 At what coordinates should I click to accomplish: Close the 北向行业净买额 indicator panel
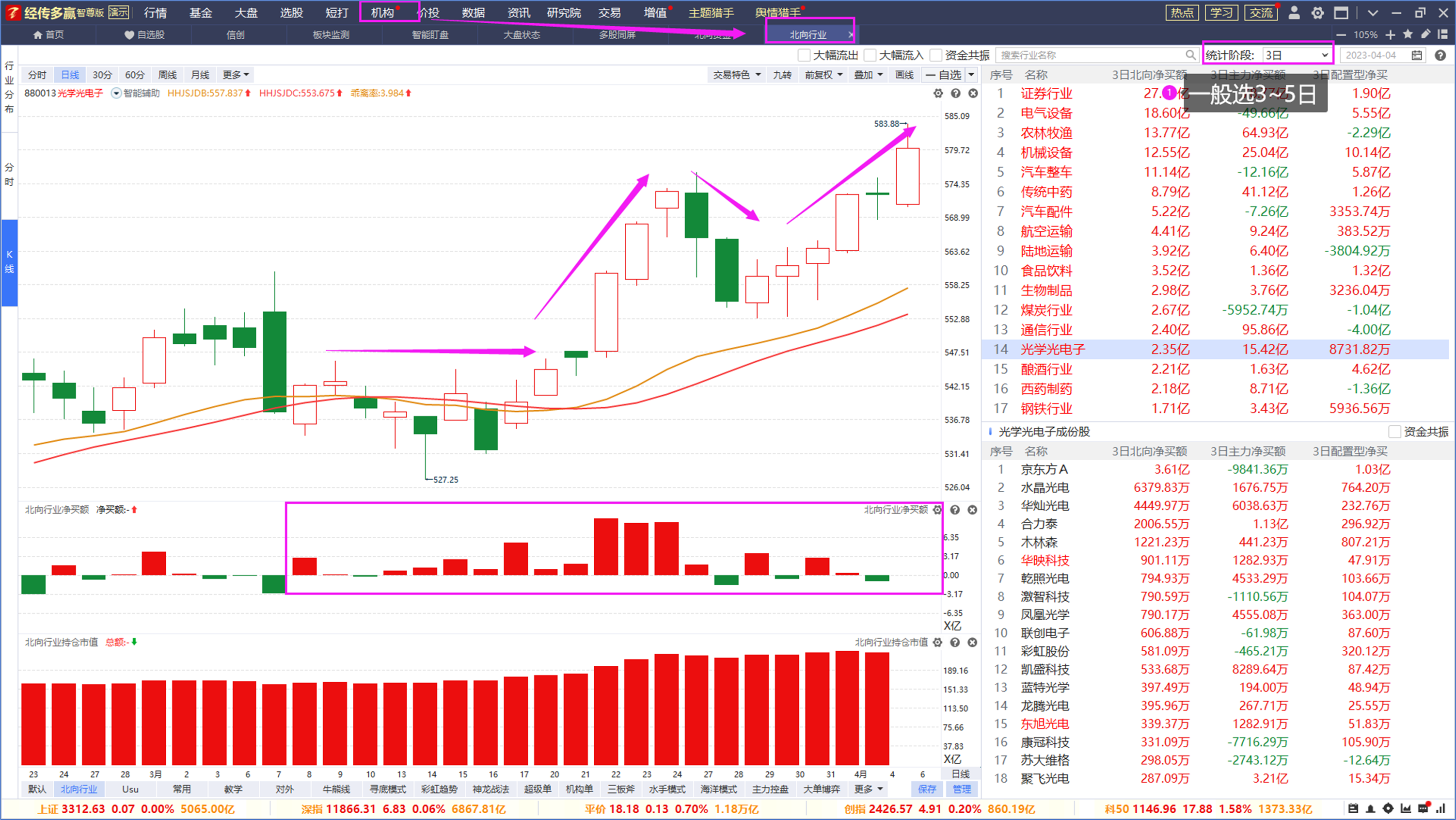pyautogui.click(x=972, y=510)
